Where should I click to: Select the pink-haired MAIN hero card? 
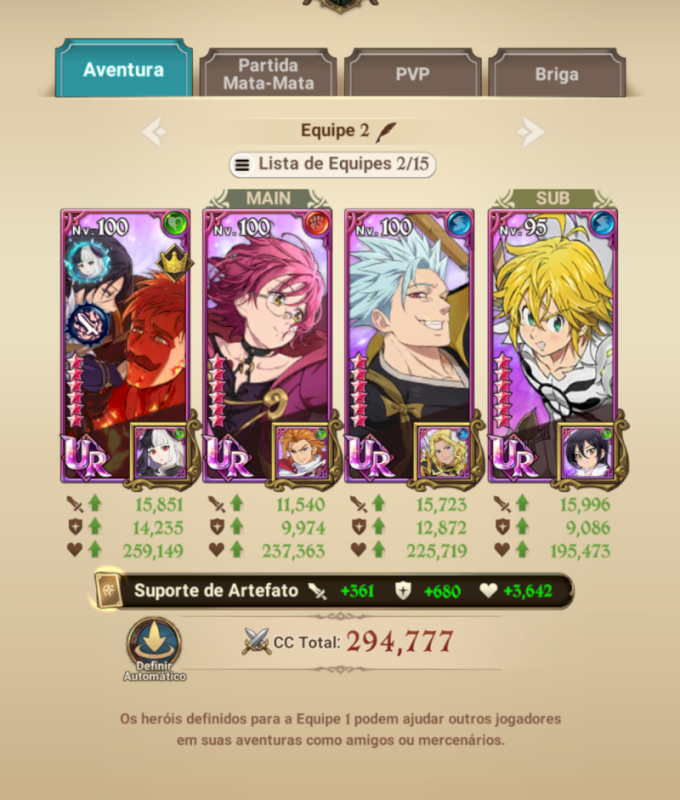coord(267,345)
